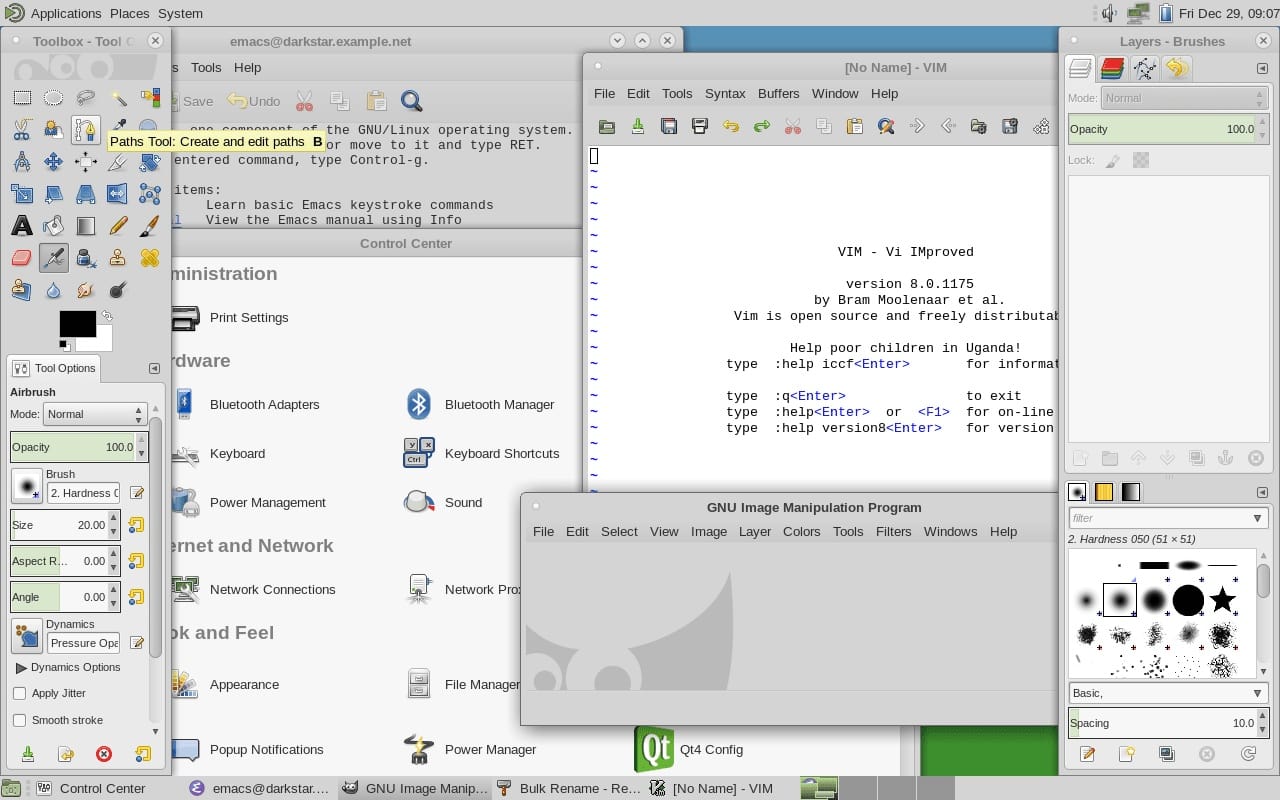Choose the Ink tool
The image size is (1280, 800).
(x=86, y=258)
